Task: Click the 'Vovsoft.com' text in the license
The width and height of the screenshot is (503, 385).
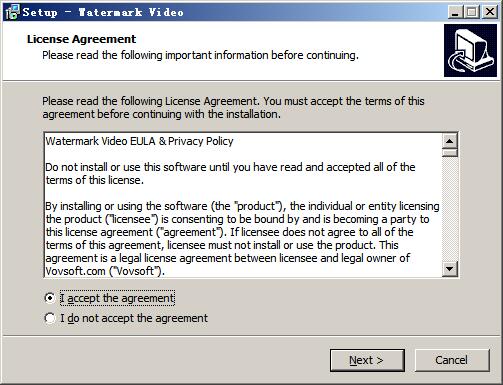Action: (x=75, y=271)
